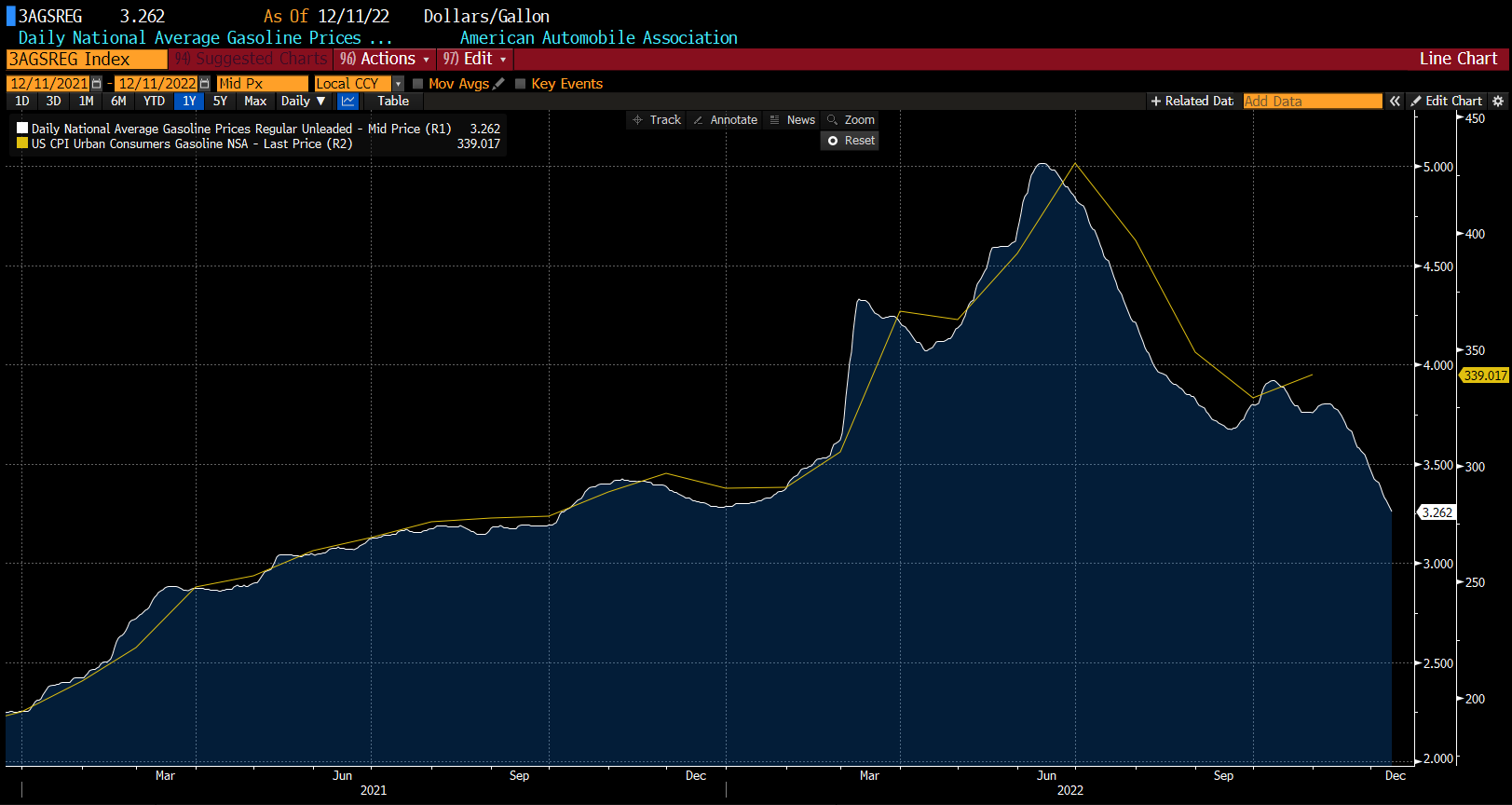
Task: Click the double-chevron collapse icon
Action: coord(1395,101)
